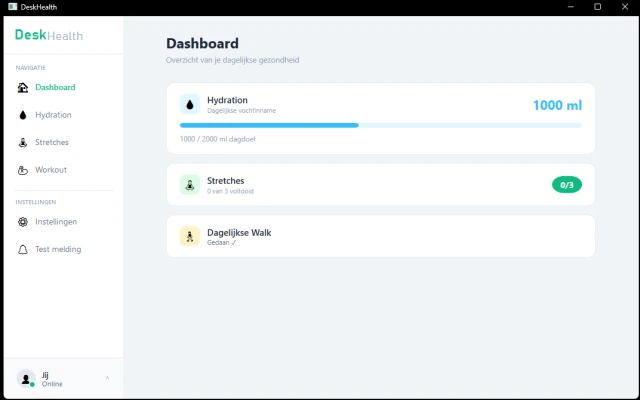Viewport: 640px width, 400px height.
Task: Go to the Hydration page label
Action: [53, 115]
